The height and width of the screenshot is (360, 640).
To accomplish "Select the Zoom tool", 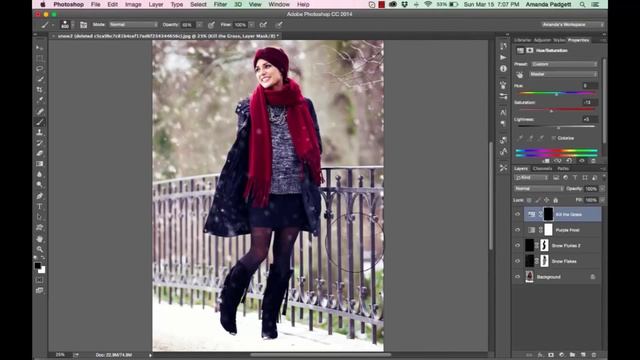I will point(40,249).
